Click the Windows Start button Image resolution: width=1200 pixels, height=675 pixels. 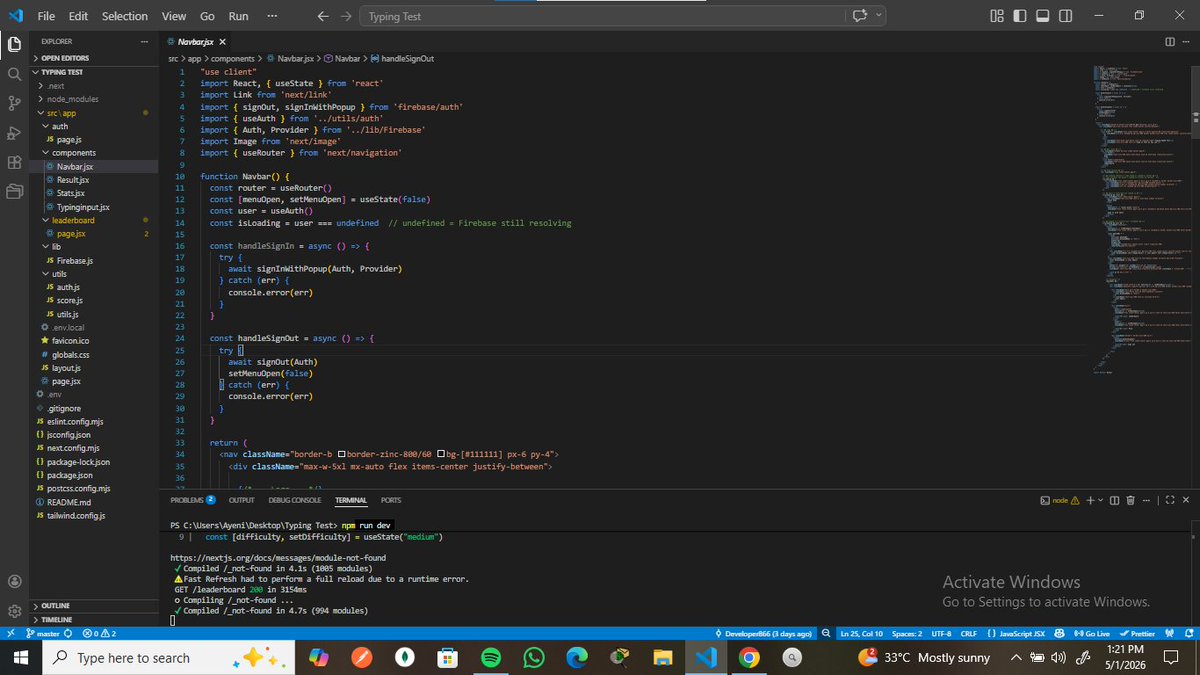[x=22, y=657]
